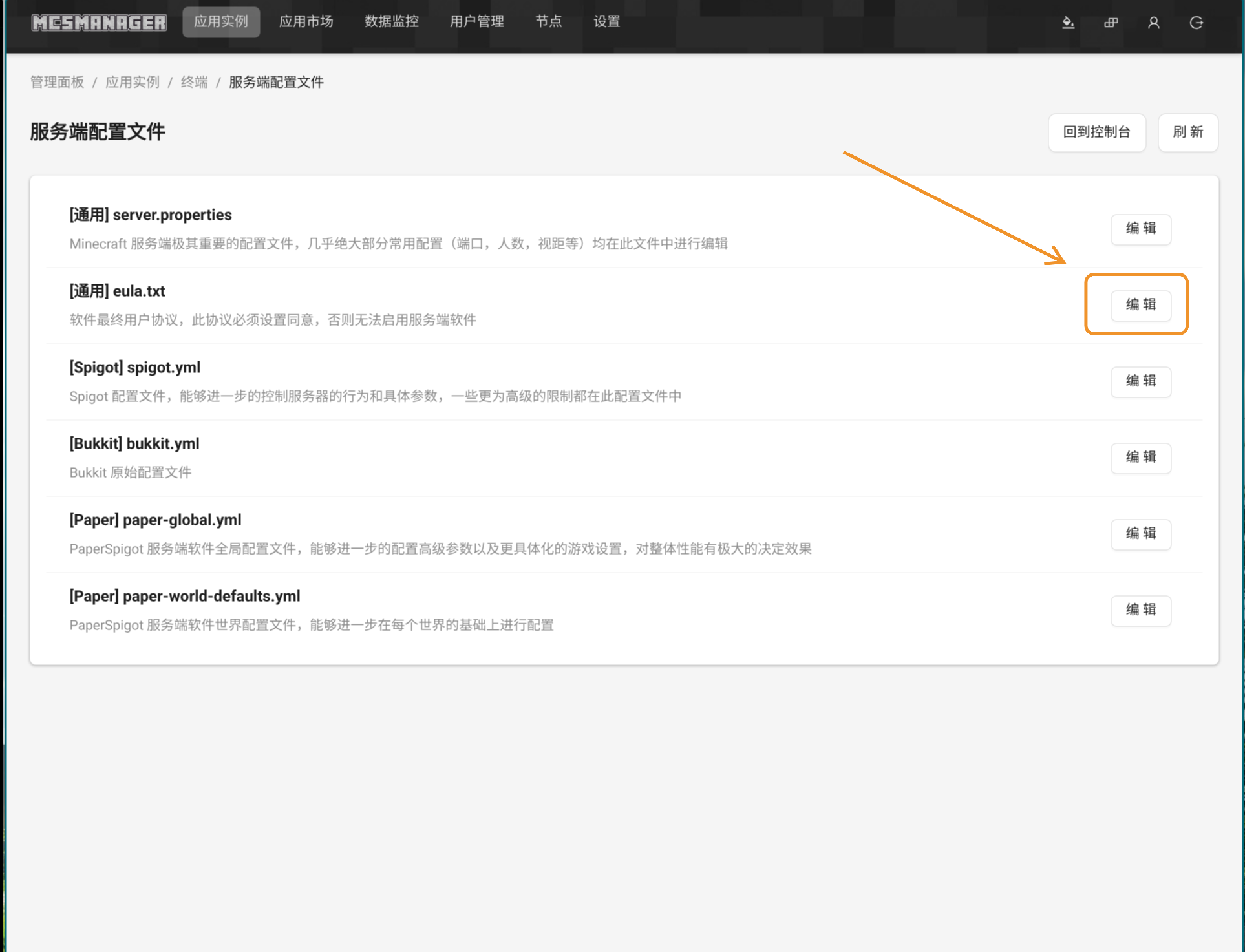Viewport: 1245px width, 952px height.
Task: Select 用户管理 in the navigation bar
Action: [x=477, y=22]
